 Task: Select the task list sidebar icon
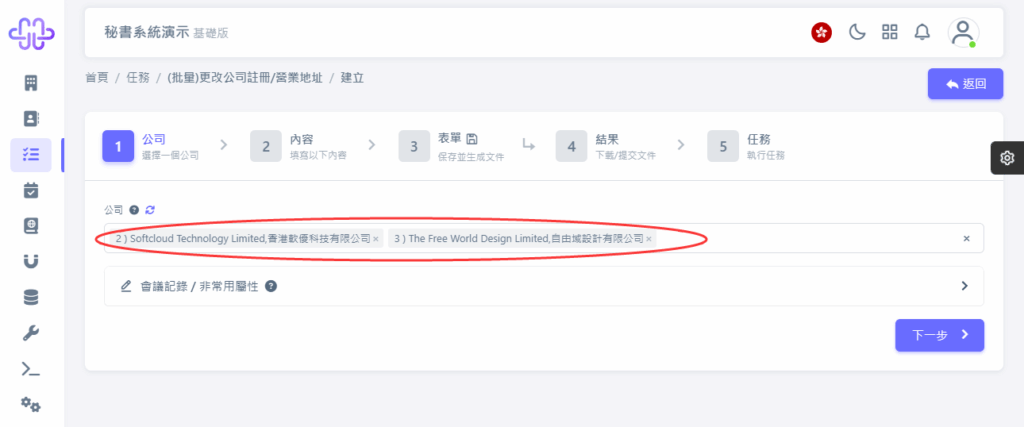point(31,155)
